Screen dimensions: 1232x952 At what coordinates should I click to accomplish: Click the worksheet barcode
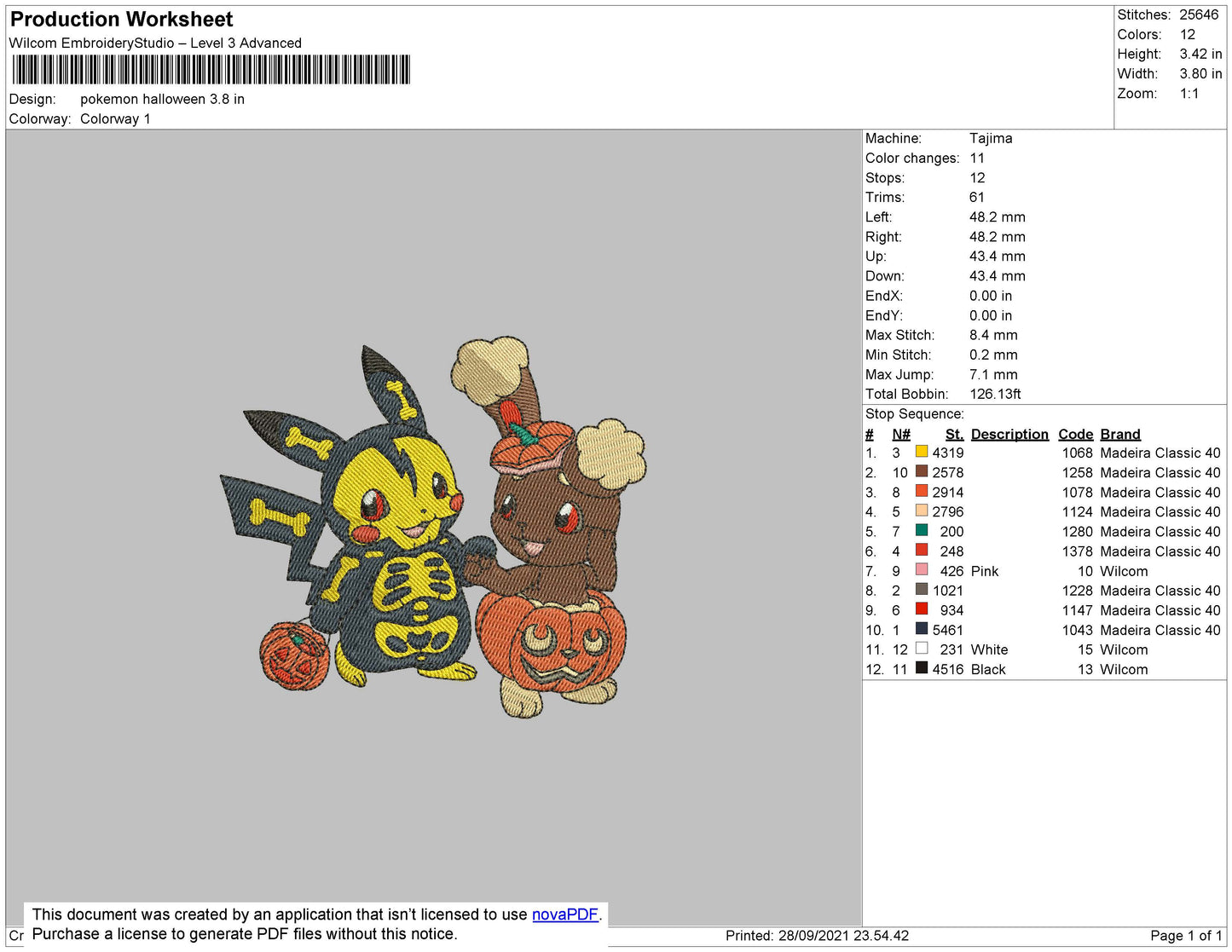point(211,70)
